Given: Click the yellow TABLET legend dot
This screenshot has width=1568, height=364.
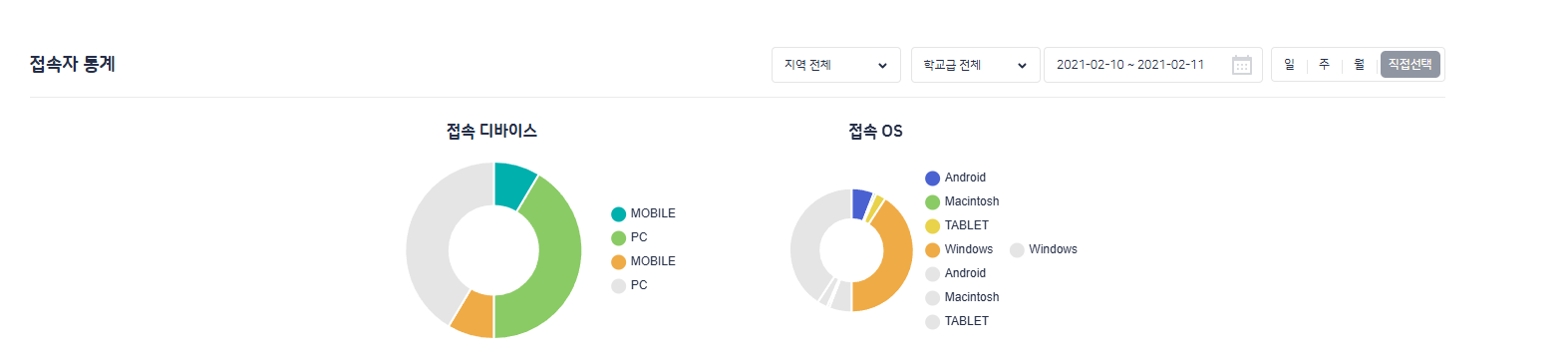Looking at the screenshot, I should tap(932, 225).
